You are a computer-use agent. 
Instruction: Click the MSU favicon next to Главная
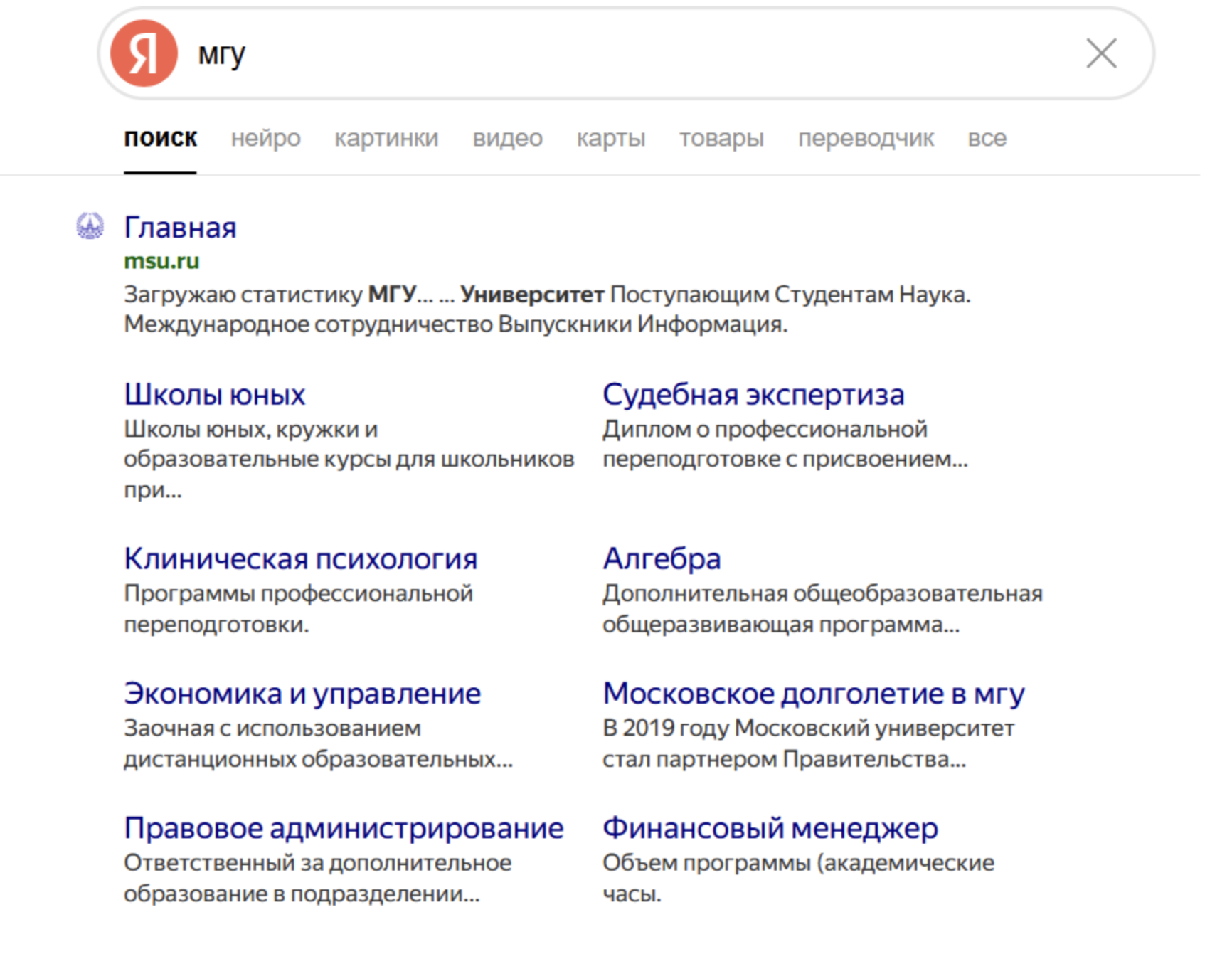pyautogui.click(x=90, y=226)
